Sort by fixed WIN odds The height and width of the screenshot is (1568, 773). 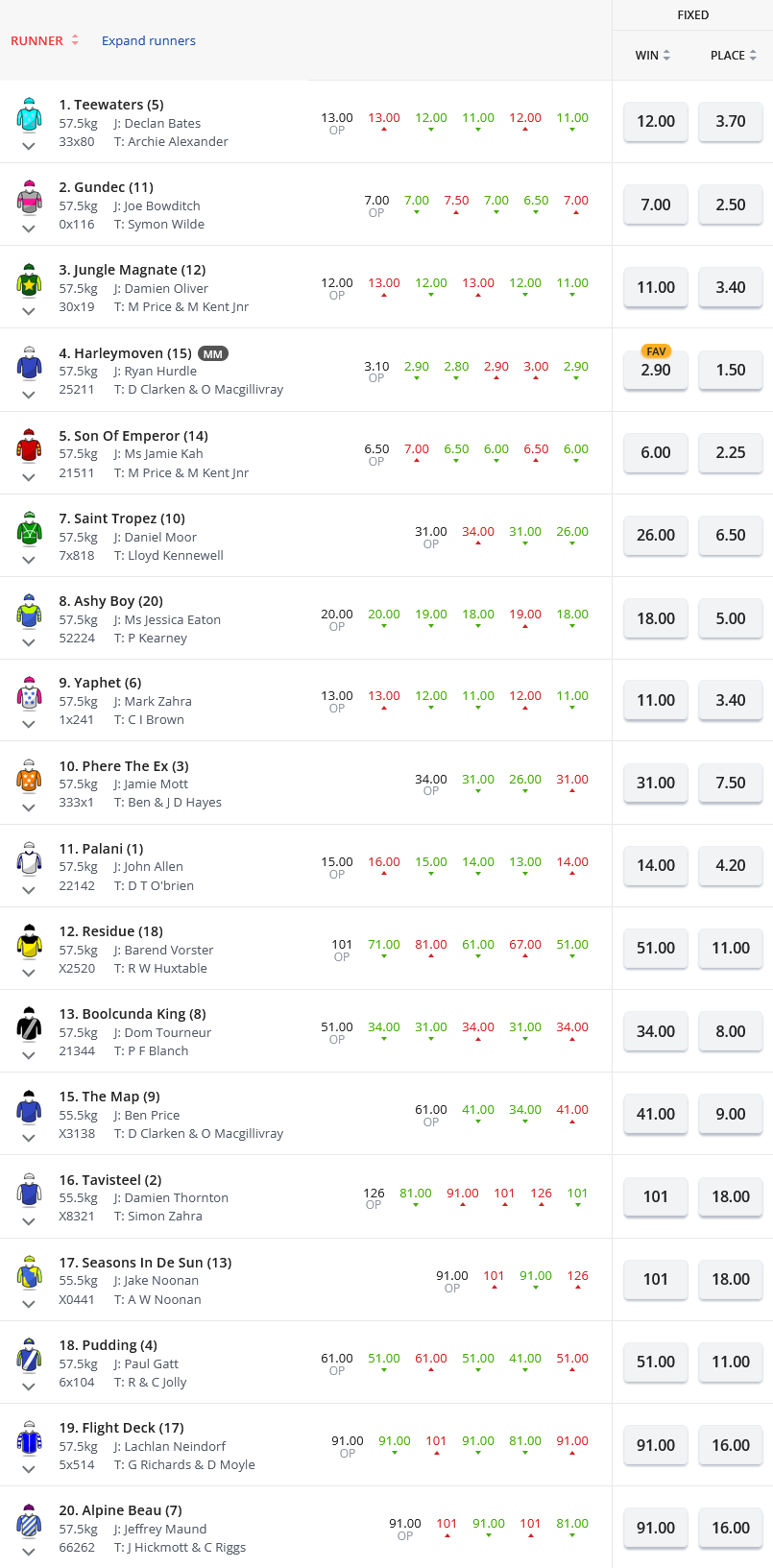coord(653,56)
